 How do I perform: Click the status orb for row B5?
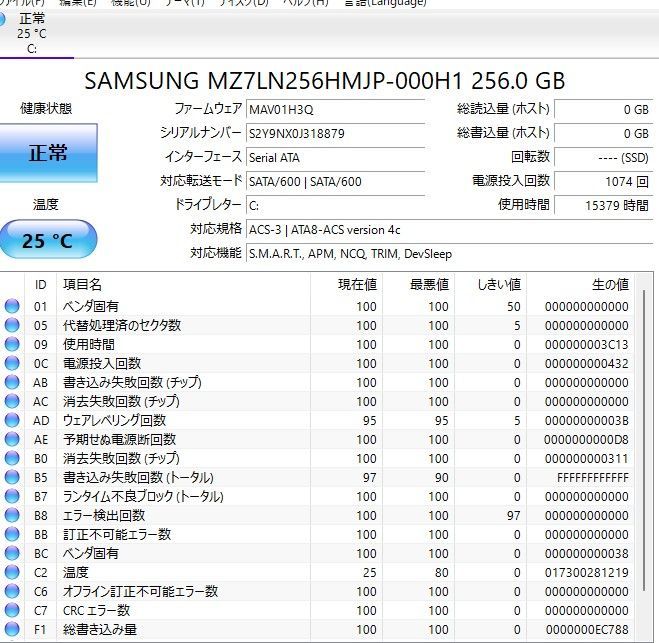[12, 477]
